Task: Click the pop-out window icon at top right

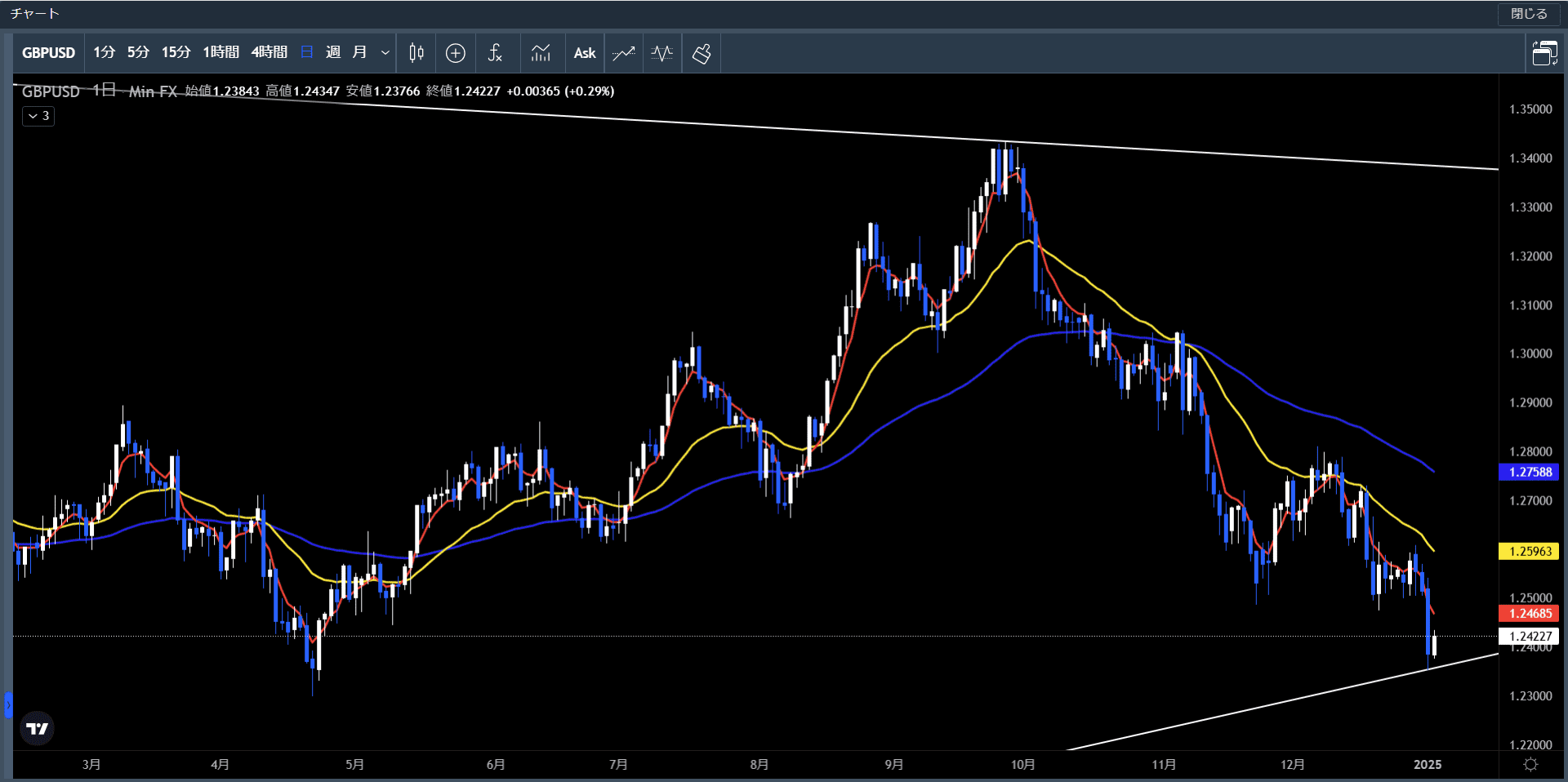Action: pyautogui.click(x=1544, y=53)
